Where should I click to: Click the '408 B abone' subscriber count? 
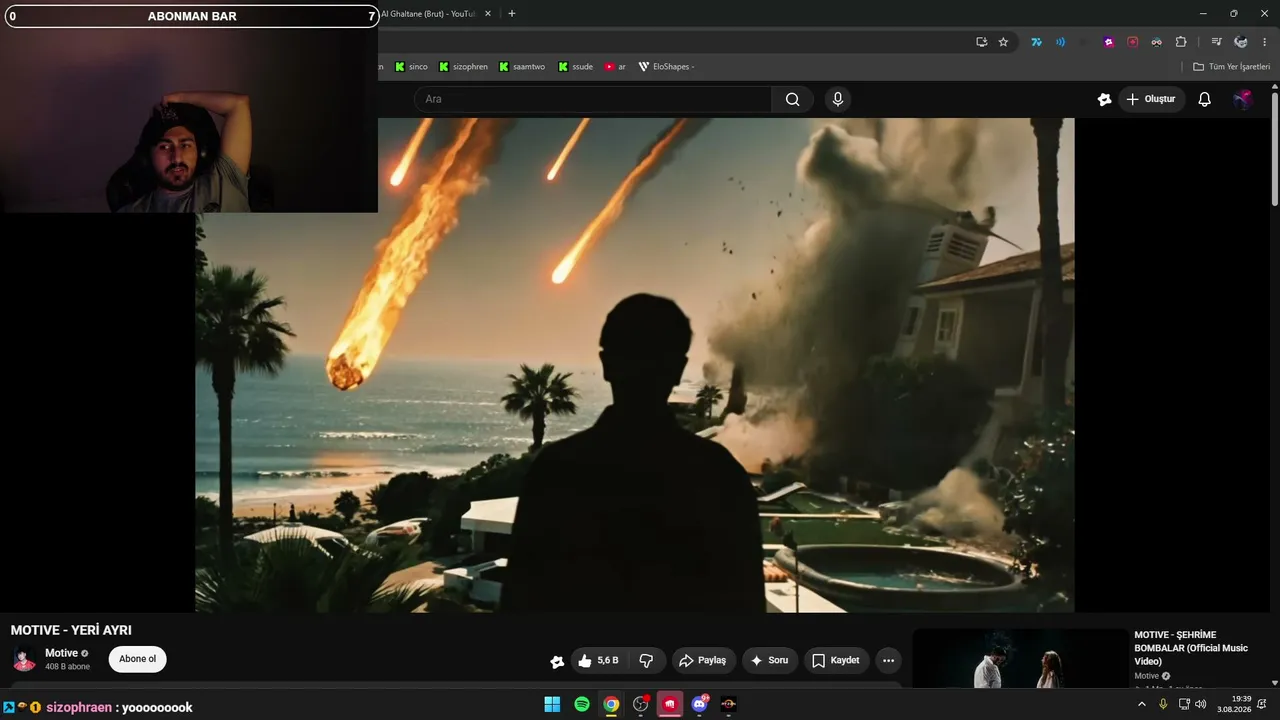(67, 667)
